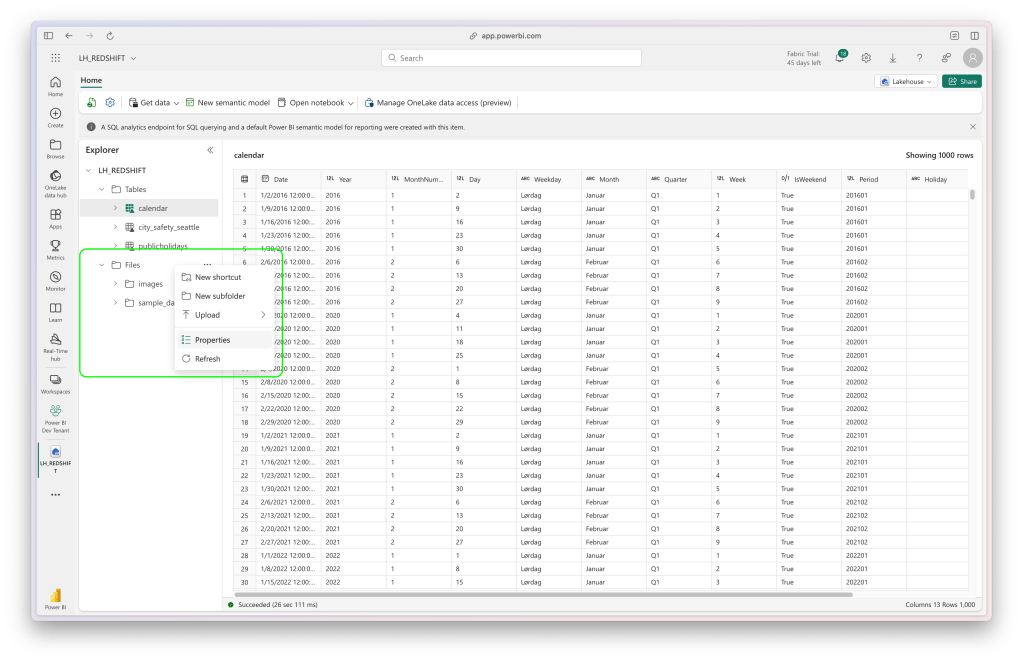Open Help via the question mark icon
This screenshot has height=662, width=1023.
[x=919, y=57]
